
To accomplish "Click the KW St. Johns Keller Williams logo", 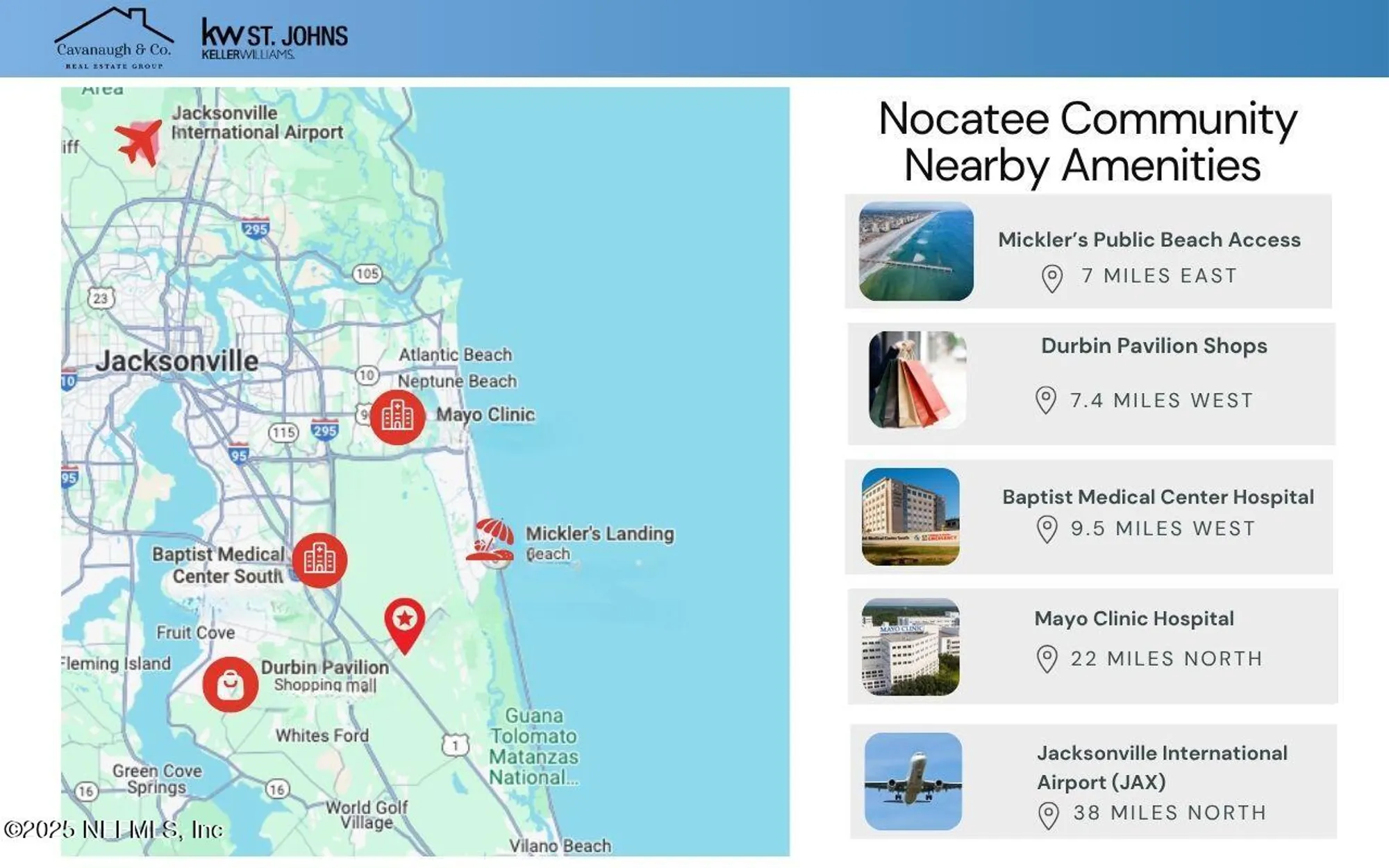I will tap(274, 40).
